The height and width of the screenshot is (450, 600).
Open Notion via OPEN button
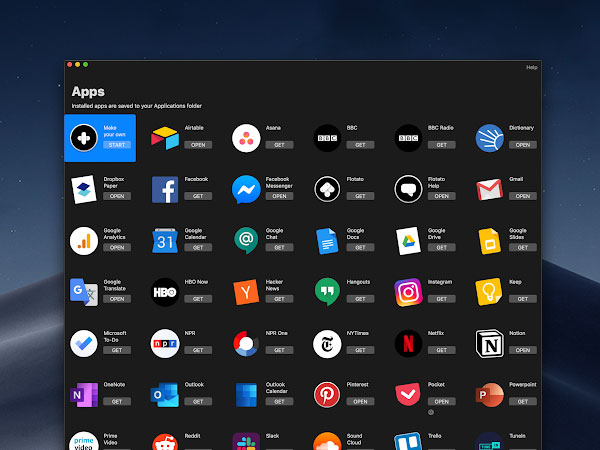(x=523, y=350)
